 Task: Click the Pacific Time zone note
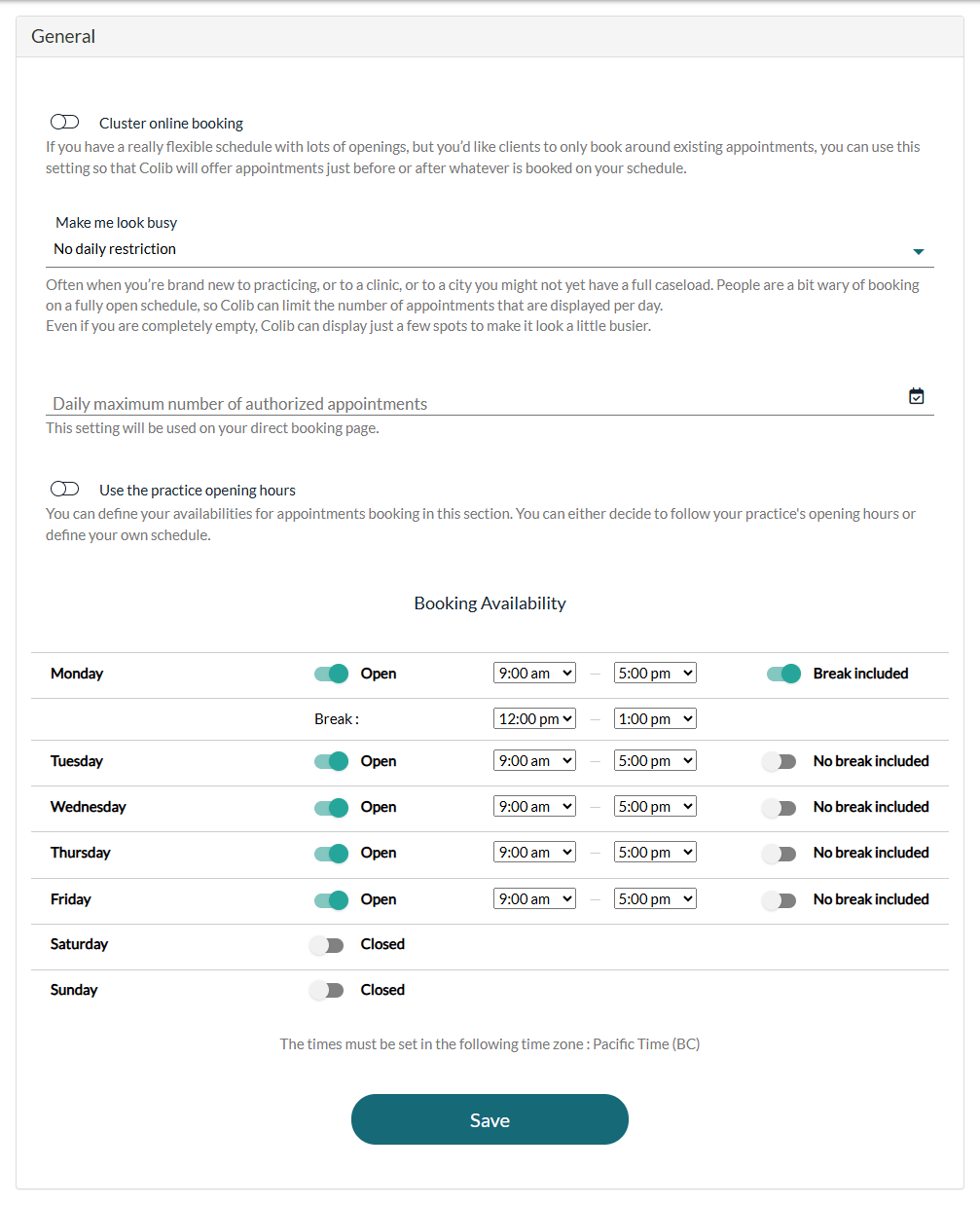click(x=490, y=1044)
